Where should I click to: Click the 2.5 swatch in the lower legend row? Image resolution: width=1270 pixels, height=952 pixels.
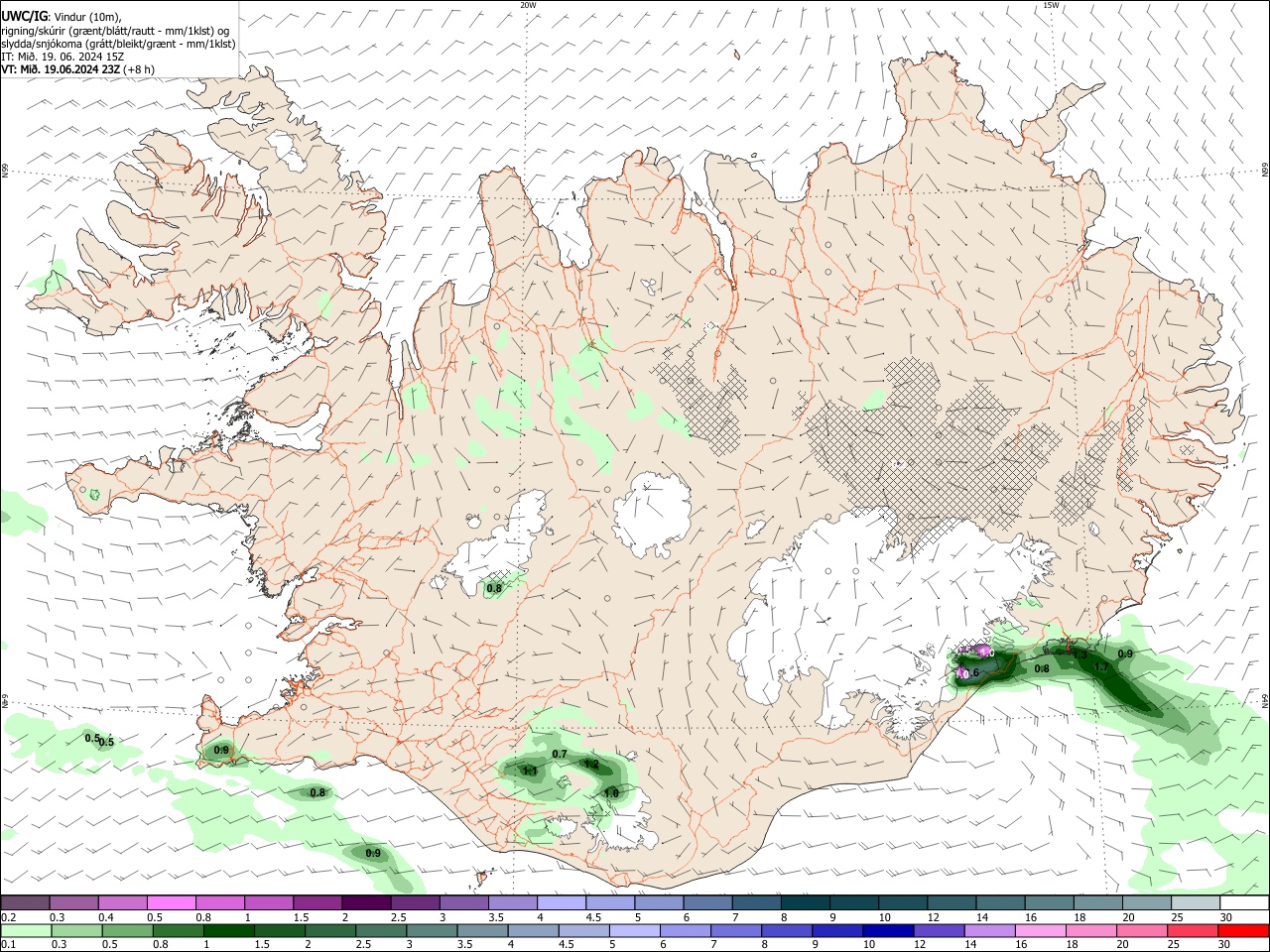coord(380,930)
